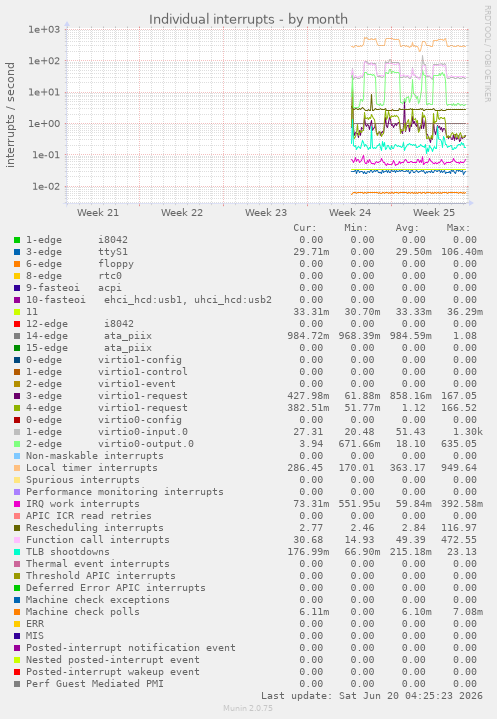This screenshot has width=497, height=719.
Task: Select the swatch for virtio1-event
Action: click(x=17, y=384)
